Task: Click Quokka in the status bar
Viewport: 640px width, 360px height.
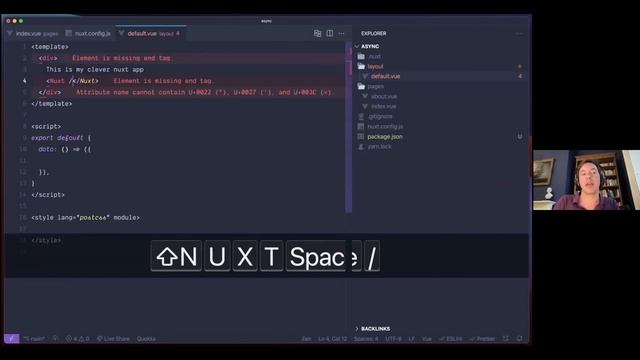Action: click(x=146, y=339)
